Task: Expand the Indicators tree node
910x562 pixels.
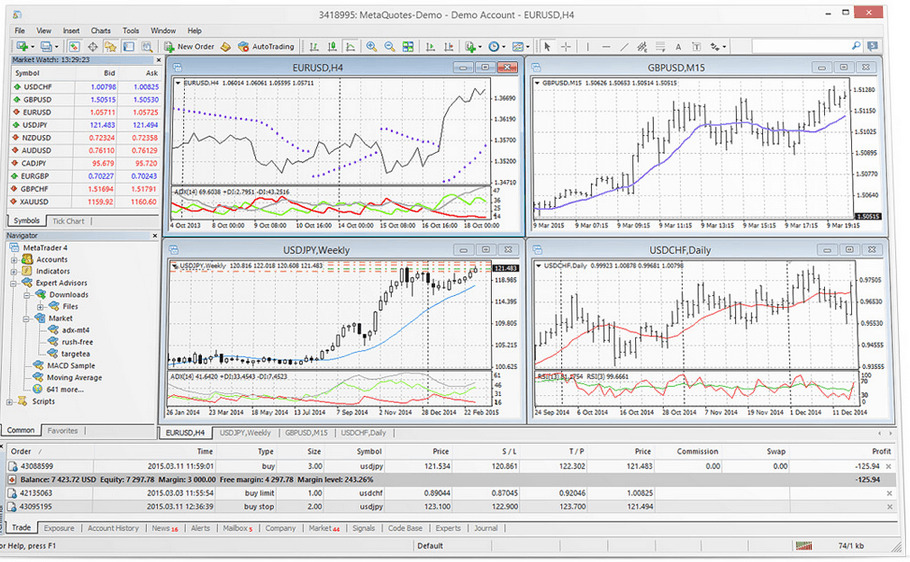Action: pyautogui.click(x=14, y=271)
